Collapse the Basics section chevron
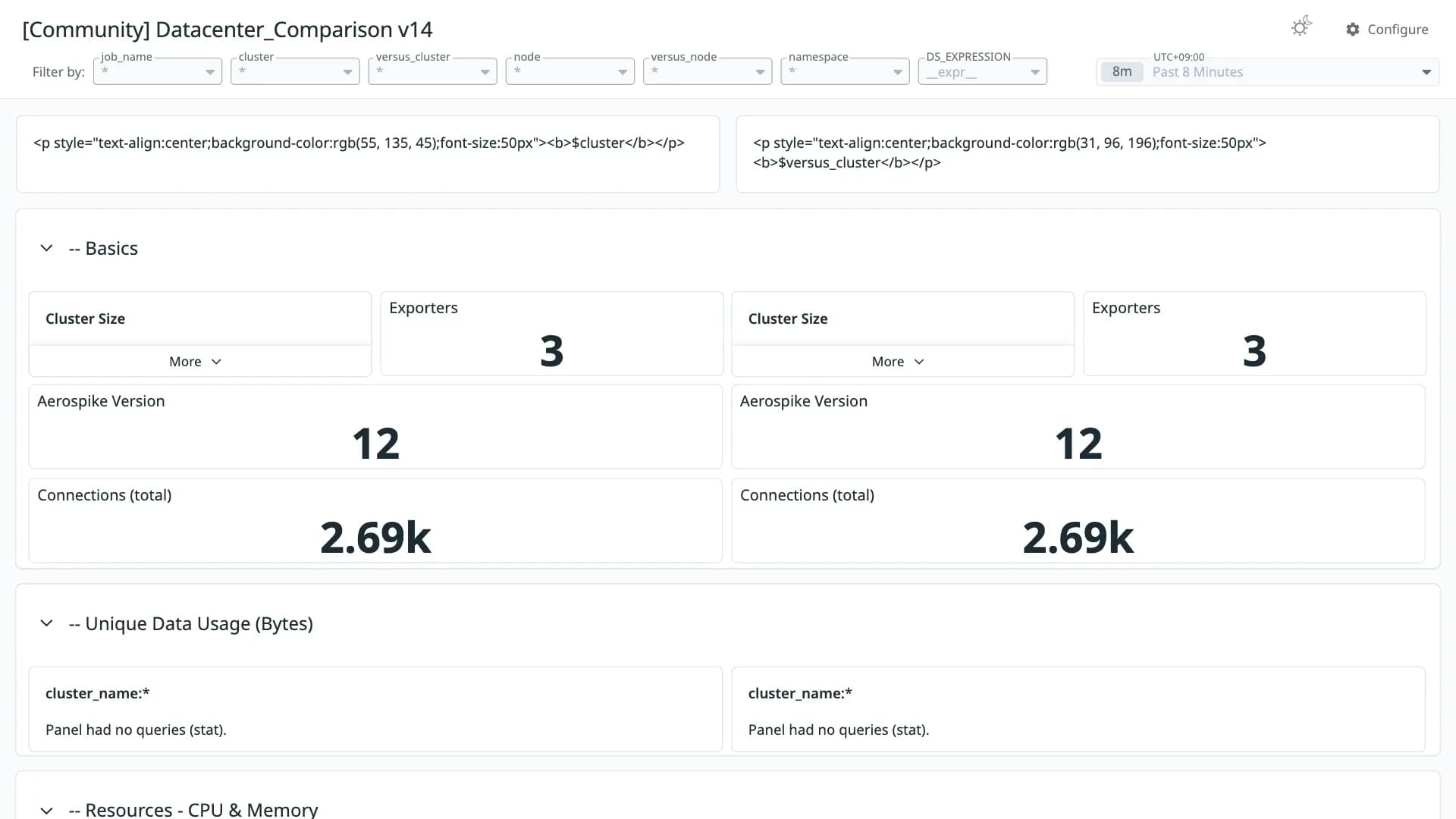 46,248
